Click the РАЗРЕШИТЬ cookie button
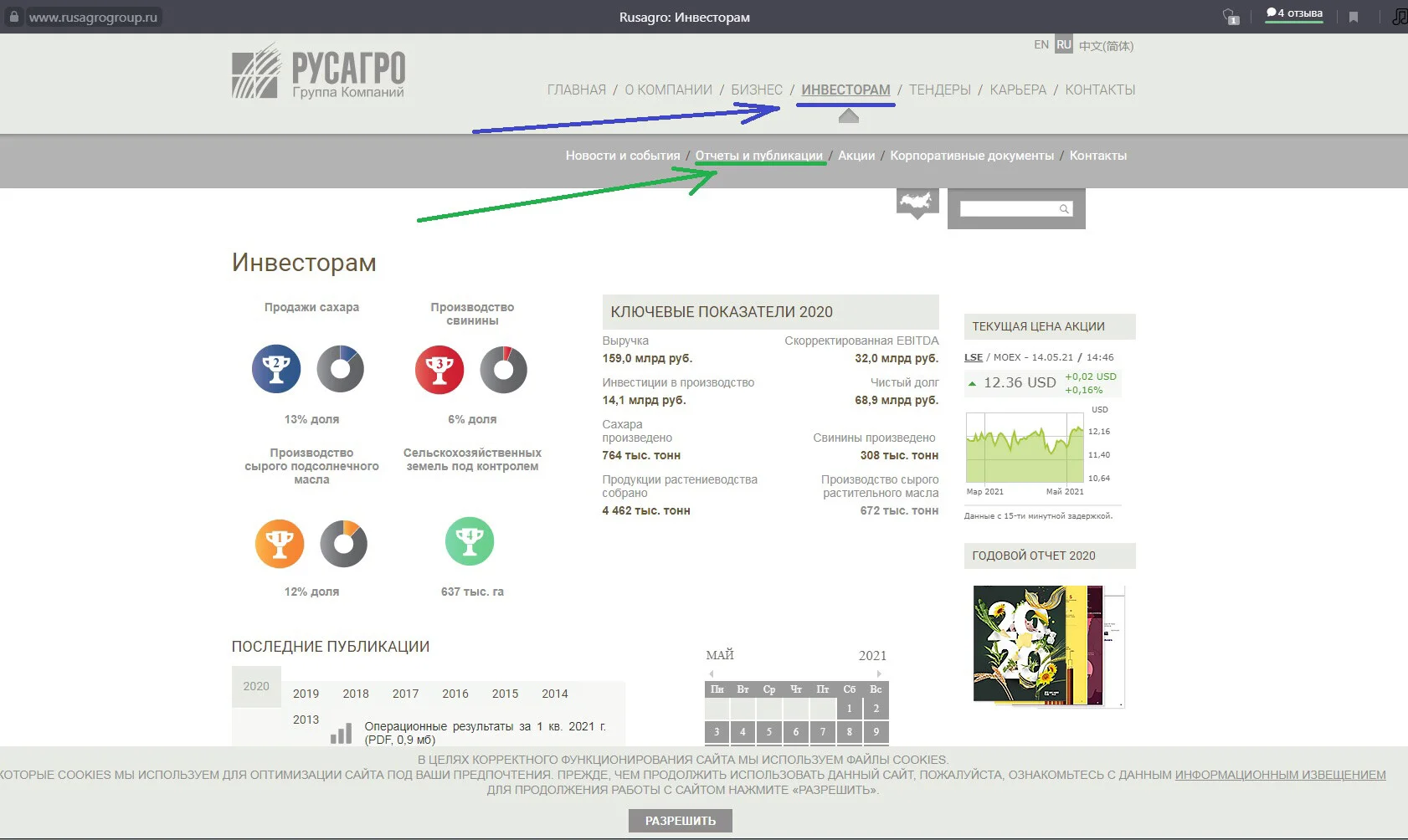The image size is (1408, 840). pyautogui.click(x=681, y=821)
